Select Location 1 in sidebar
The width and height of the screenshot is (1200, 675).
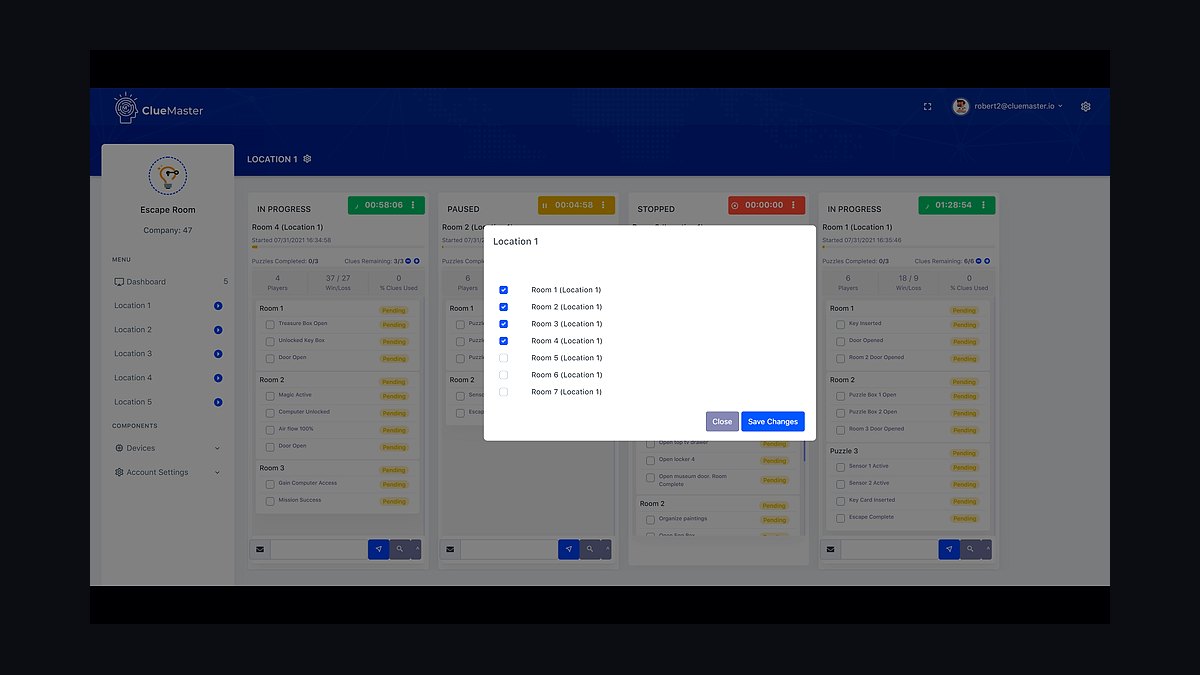tap(132, 306)
